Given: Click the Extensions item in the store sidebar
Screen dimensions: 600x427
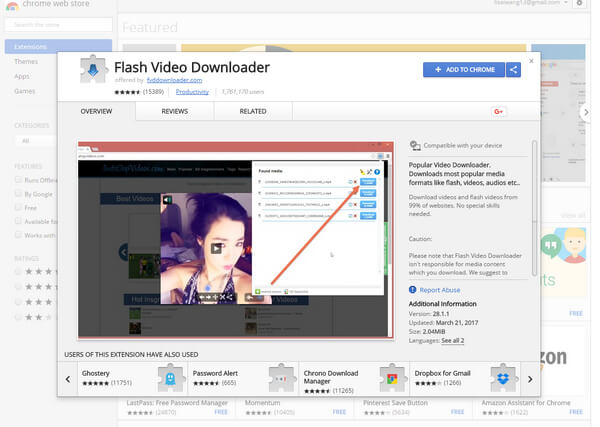Looking at the screenshot, I should point(58,47).
